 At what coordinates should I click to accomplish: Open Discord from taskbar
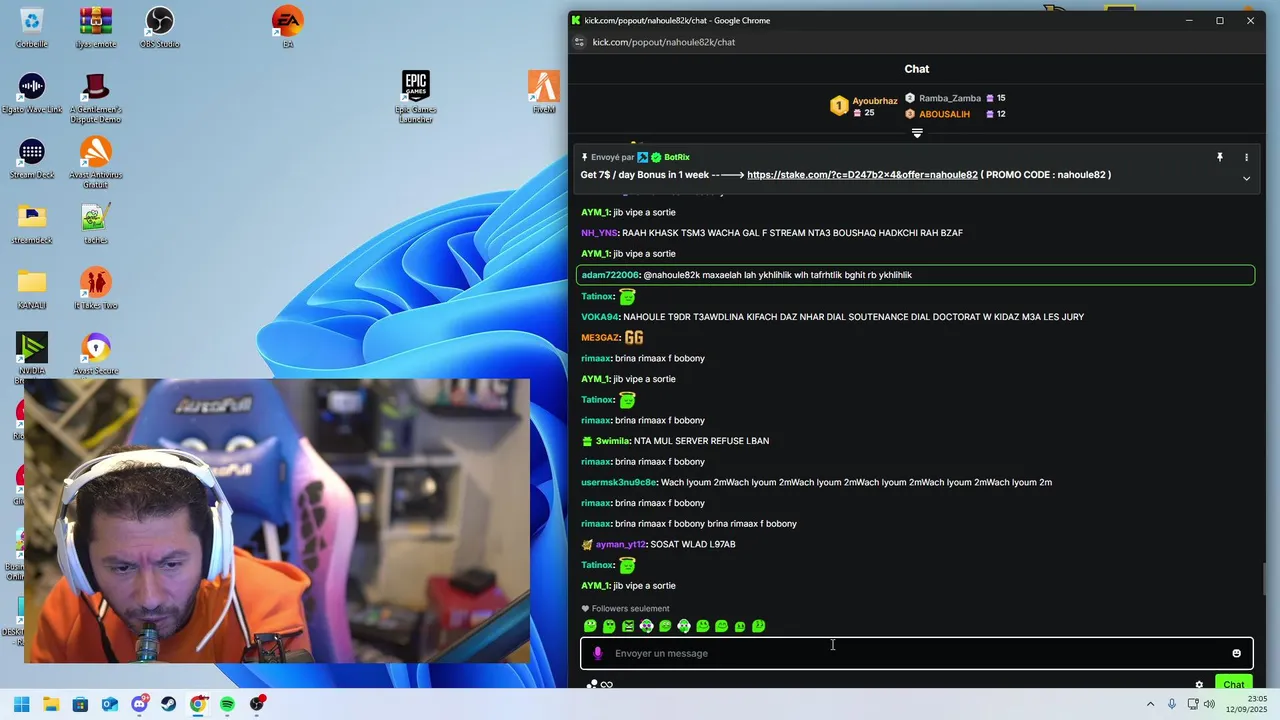[140, 704]
